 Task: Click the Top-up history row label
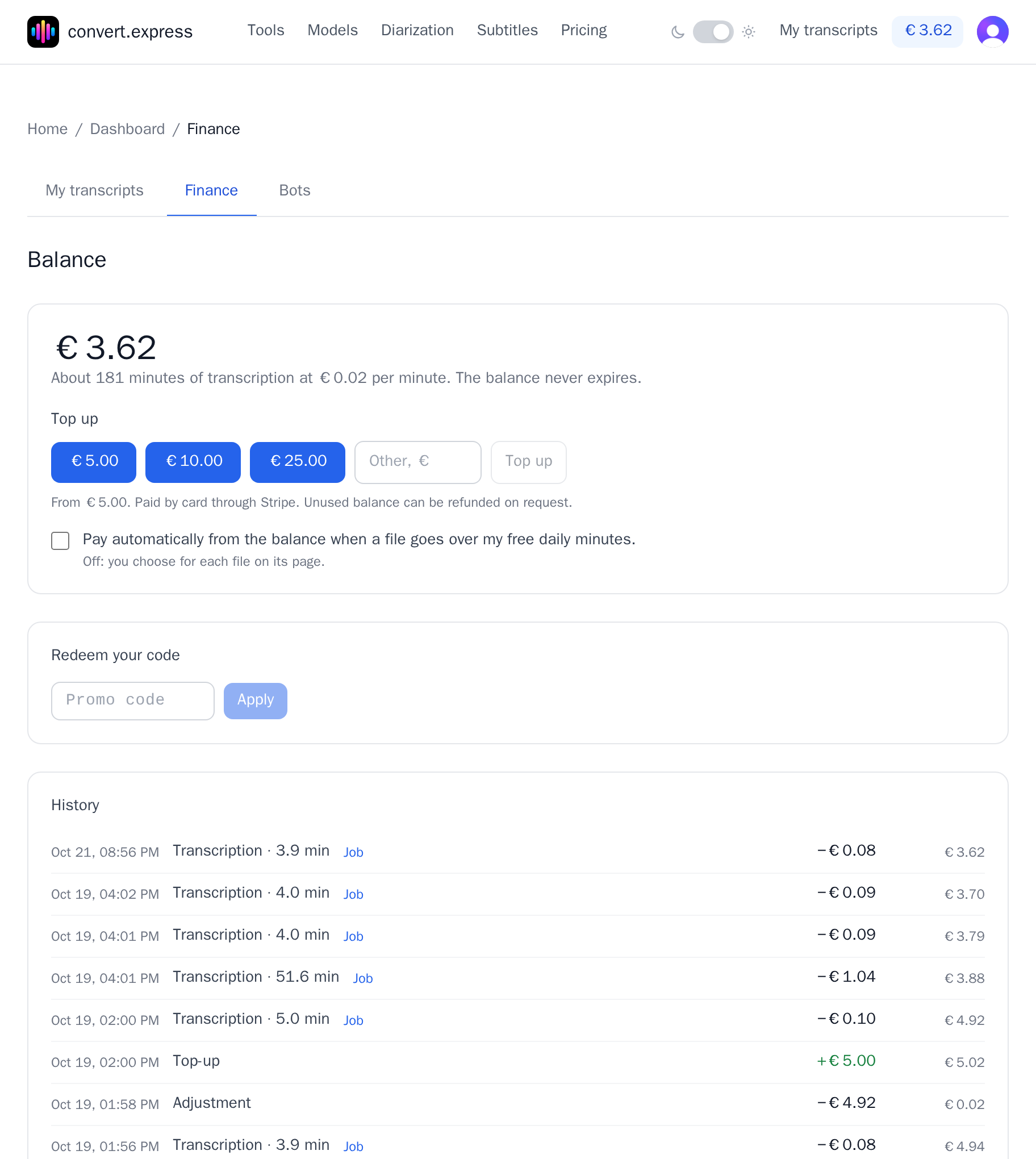[197, 1061]
